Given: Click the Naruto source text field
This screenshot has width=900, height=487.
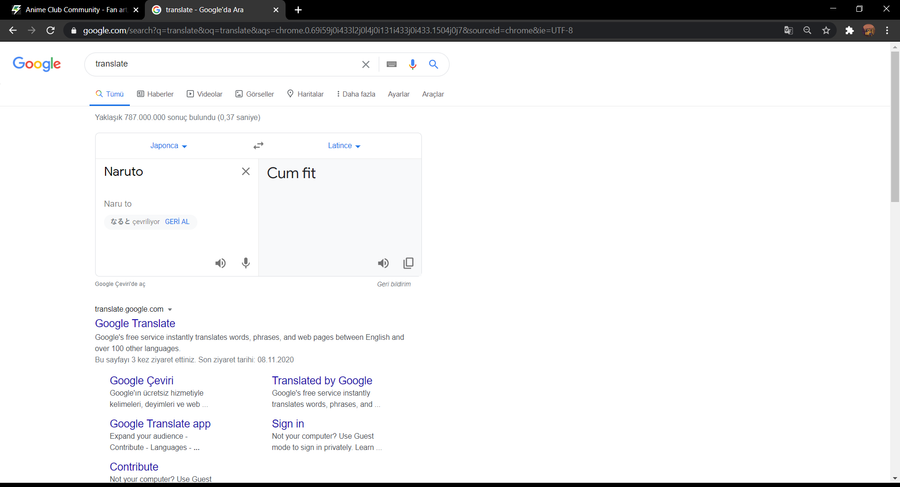Looking at the screenshot, I should [123, 171].
